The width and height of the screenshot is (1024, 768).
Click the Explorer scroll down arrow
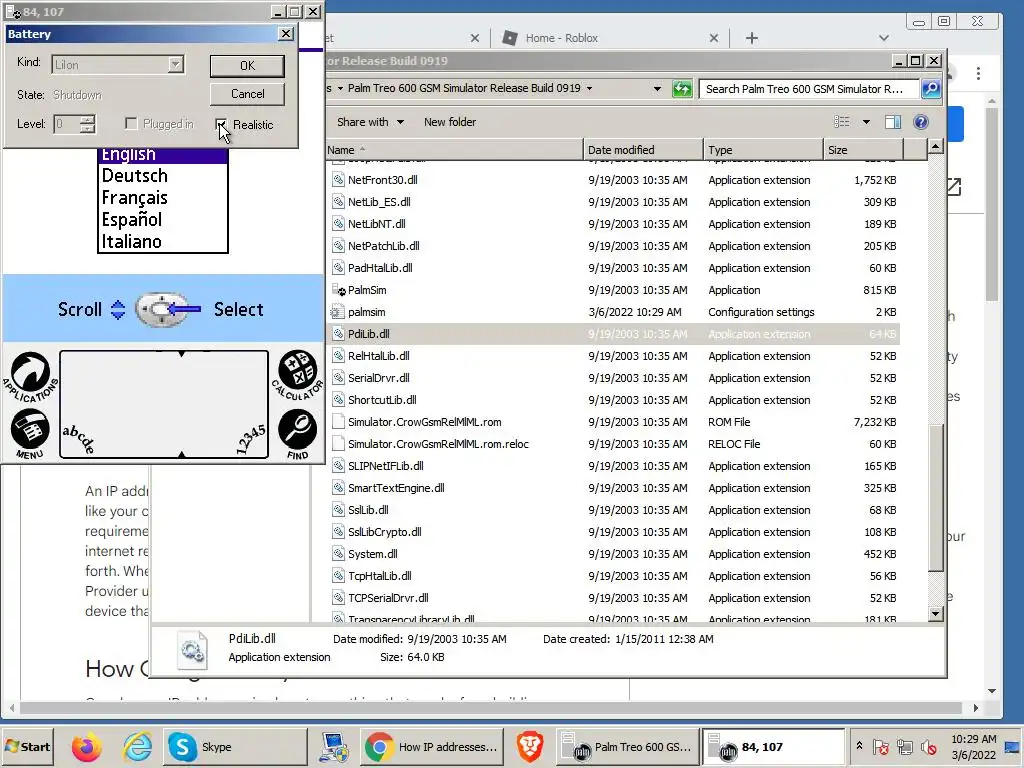(x=935, y=613)
